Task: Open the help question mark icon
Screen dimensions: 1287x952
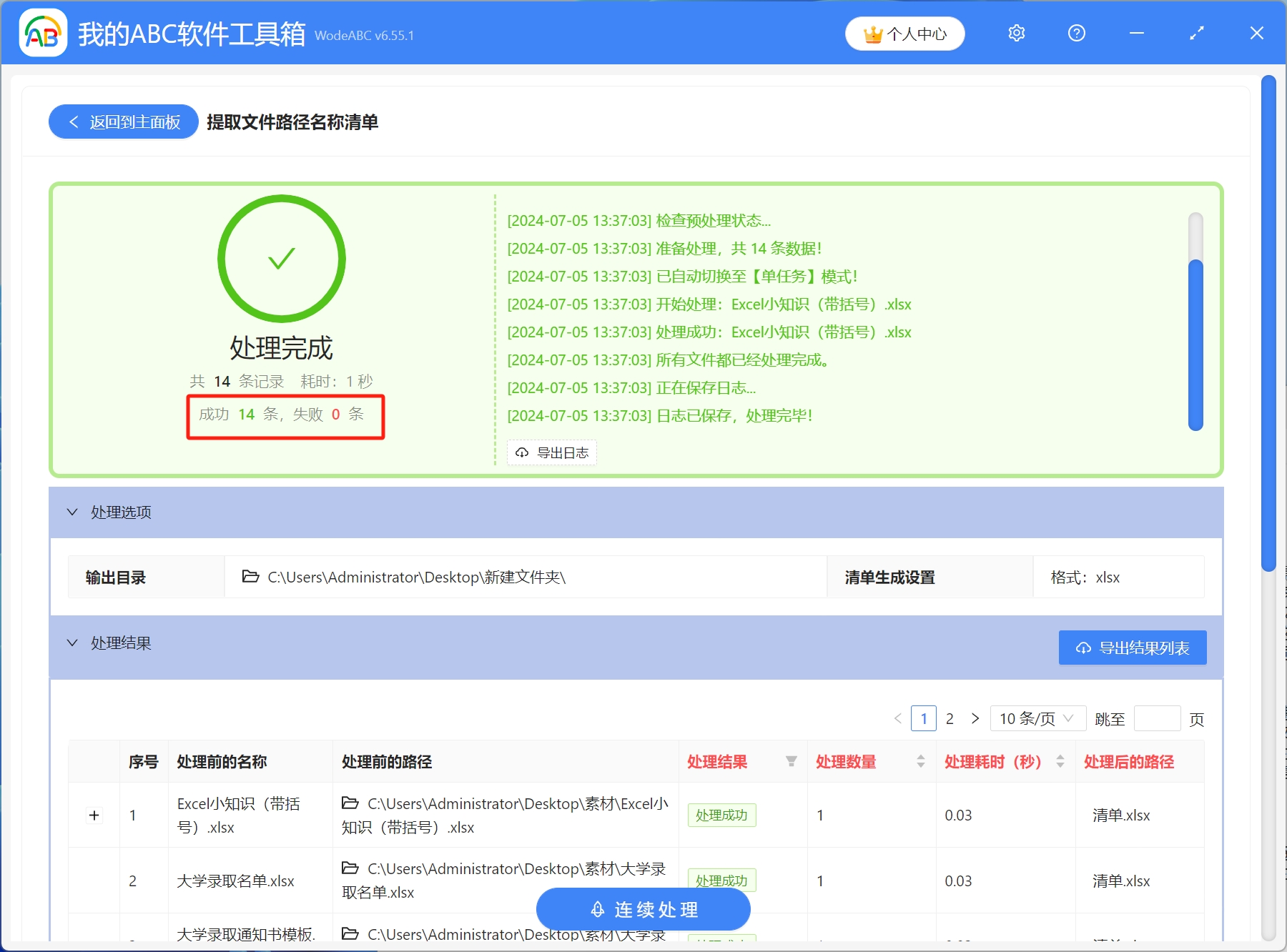Action: pyautogui.click(x=1076, y=33)
